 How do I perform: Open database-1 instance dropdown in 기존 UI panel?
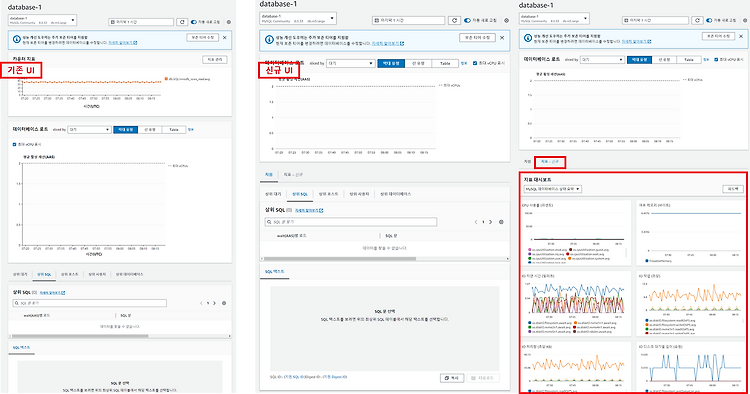coord(42,20)
